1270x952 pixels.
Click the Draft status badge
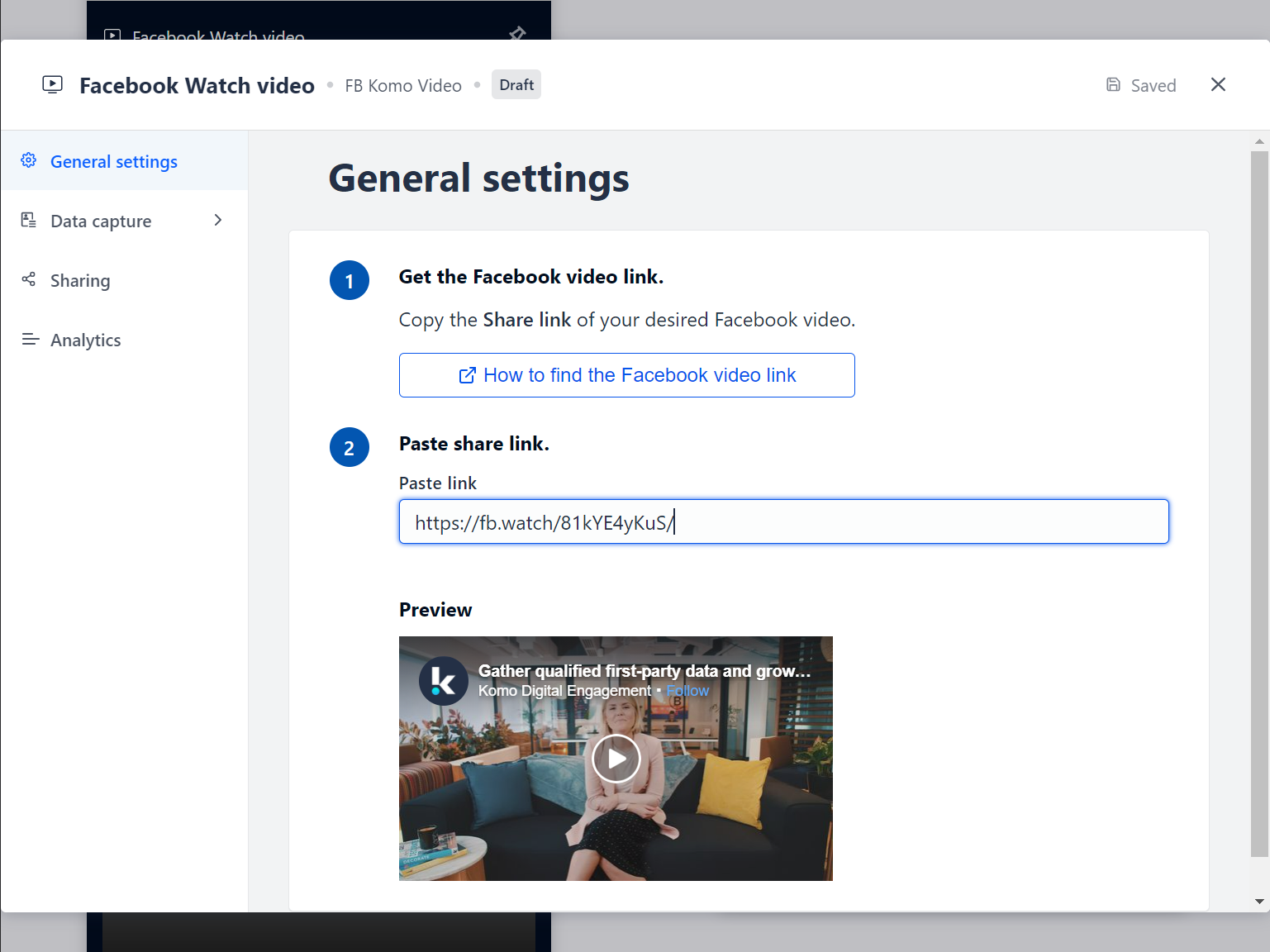coord(516,85)
